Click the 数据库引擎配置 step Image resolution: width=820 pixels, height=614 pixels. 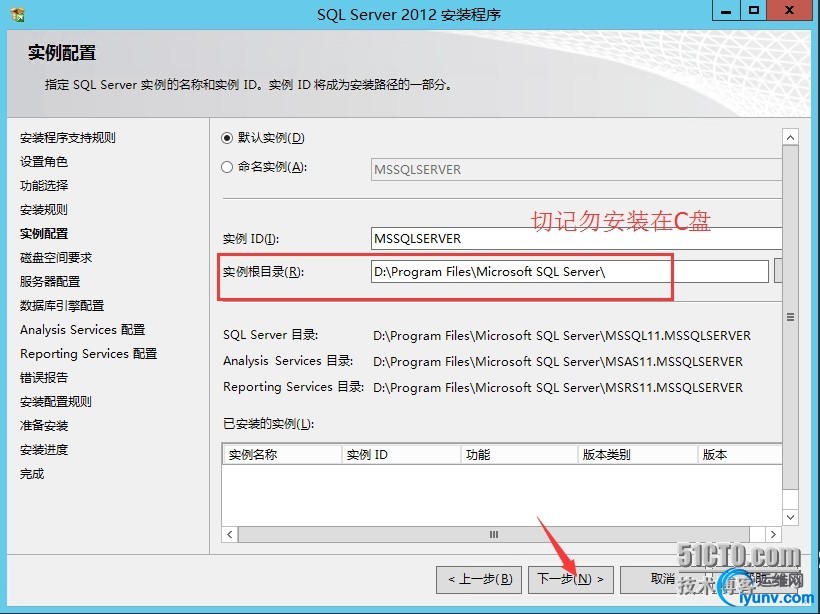pos(62,306)
